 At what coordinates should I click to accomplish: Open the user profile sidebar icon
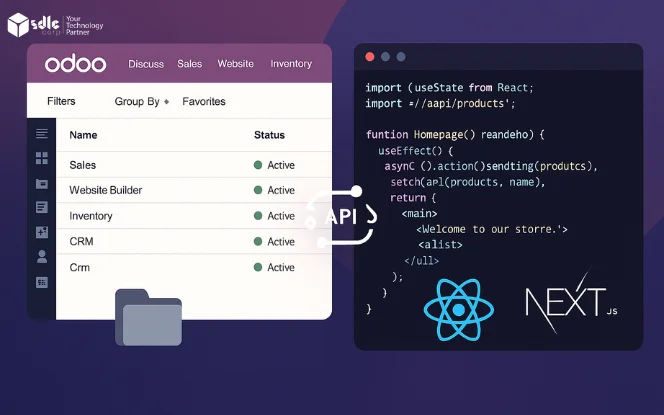(42, 257)
